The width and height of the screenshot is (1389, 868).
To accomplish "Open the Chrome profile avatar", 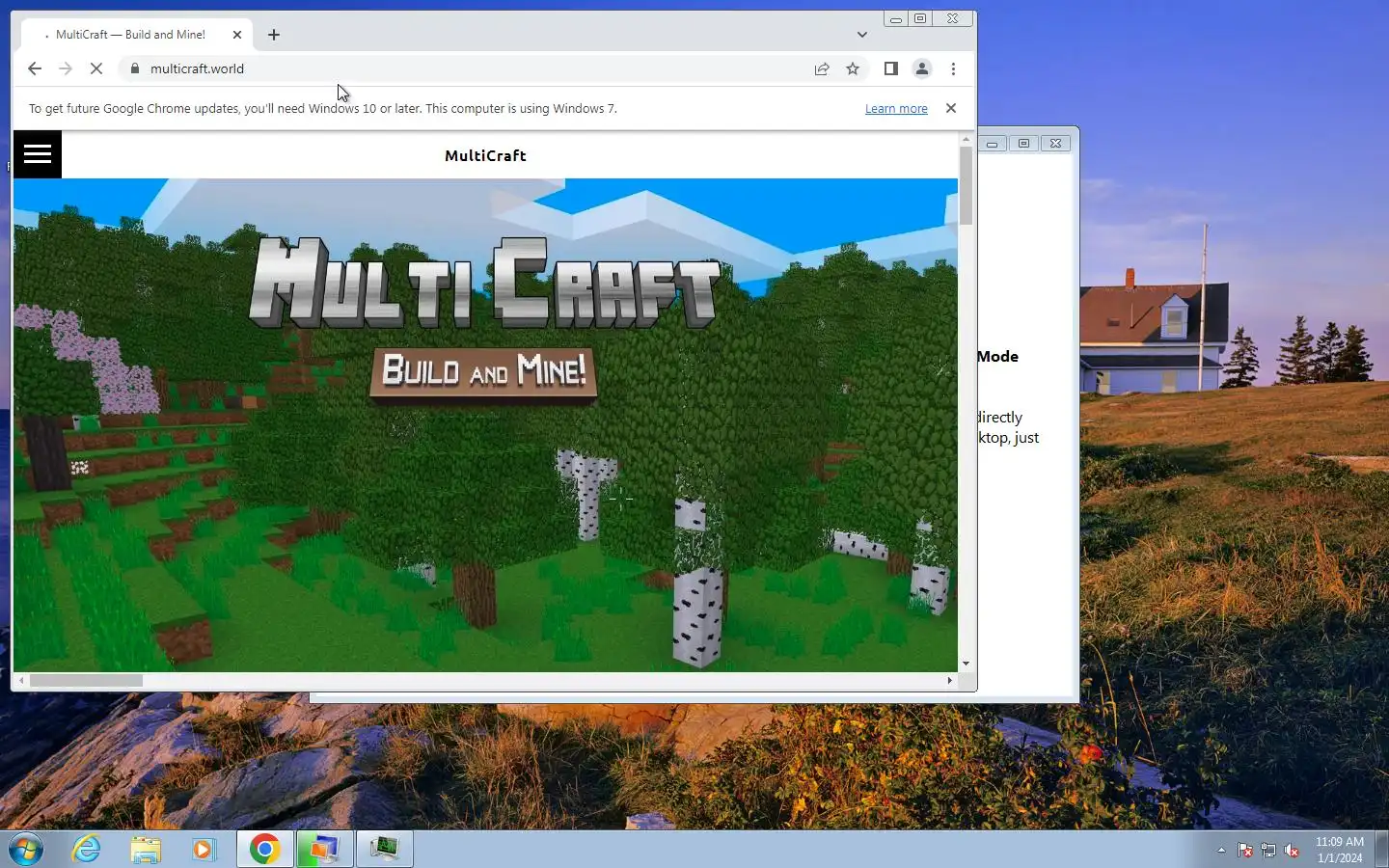I will [x=922, y=68].
